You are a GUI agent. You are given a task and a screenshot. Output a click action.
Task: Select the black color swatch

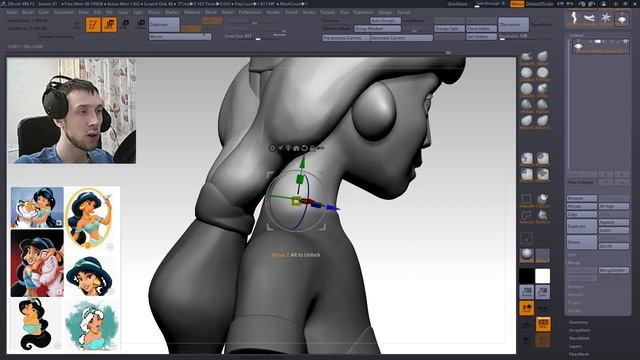click(x=527, y=276)
